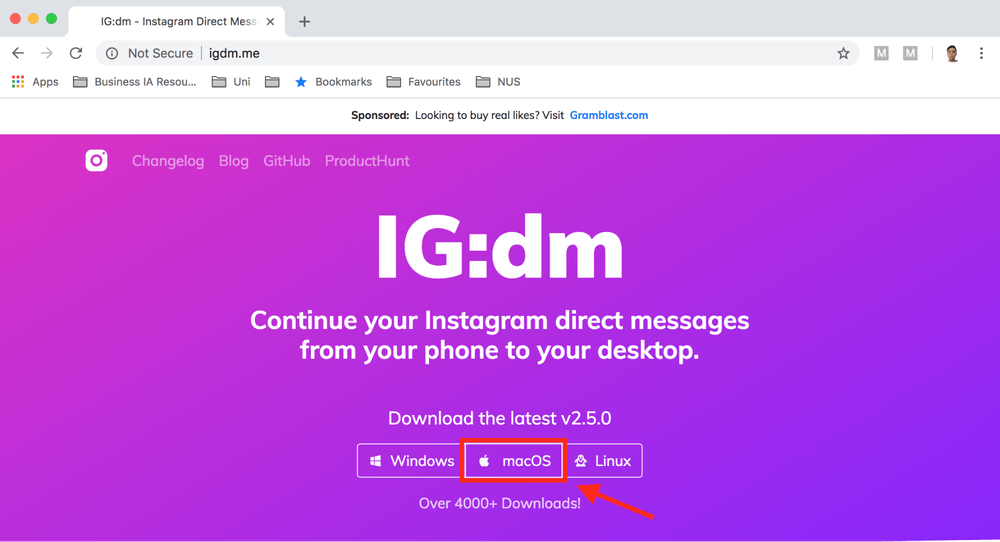Click the Not Secure info icon

click(112, 53)
